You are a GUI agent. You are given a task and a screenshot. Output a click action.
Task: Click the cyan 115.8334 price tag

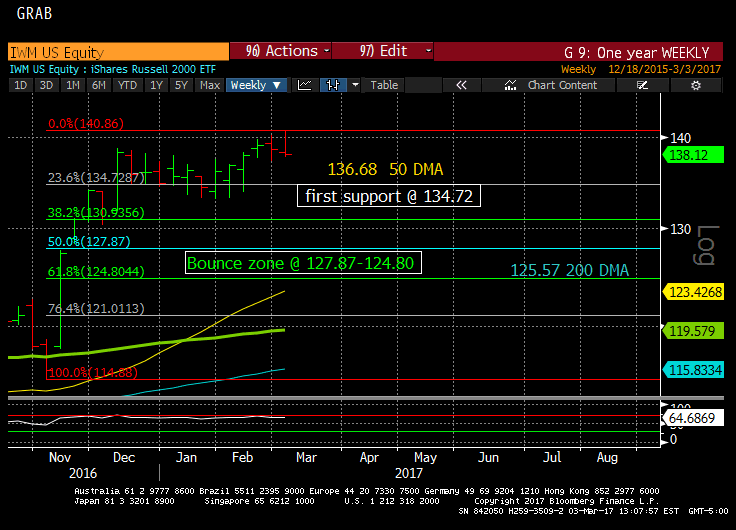point(693,370)
